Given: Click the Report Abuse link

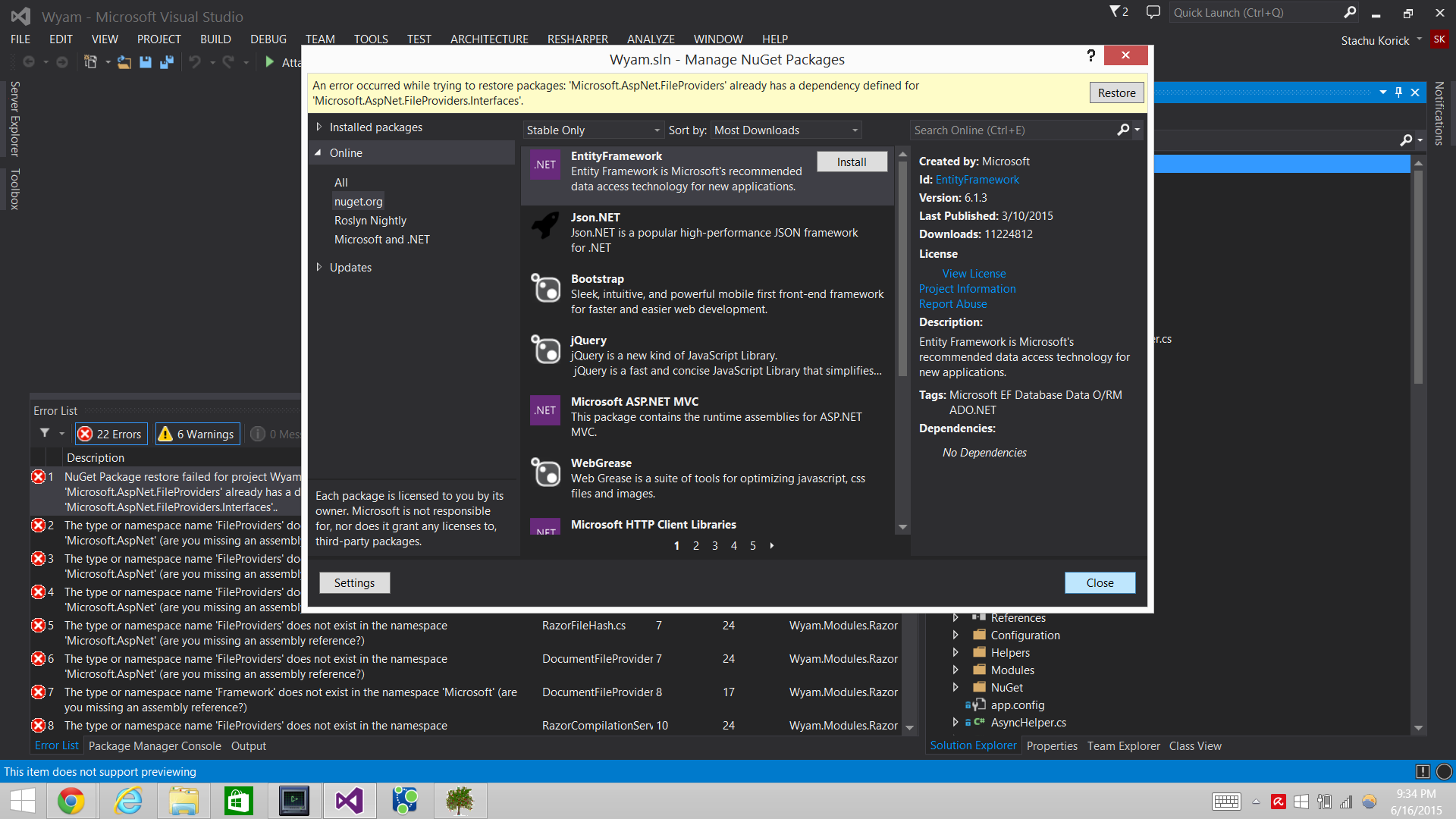Looking at the screenshot, I should [x=953, y=303].
